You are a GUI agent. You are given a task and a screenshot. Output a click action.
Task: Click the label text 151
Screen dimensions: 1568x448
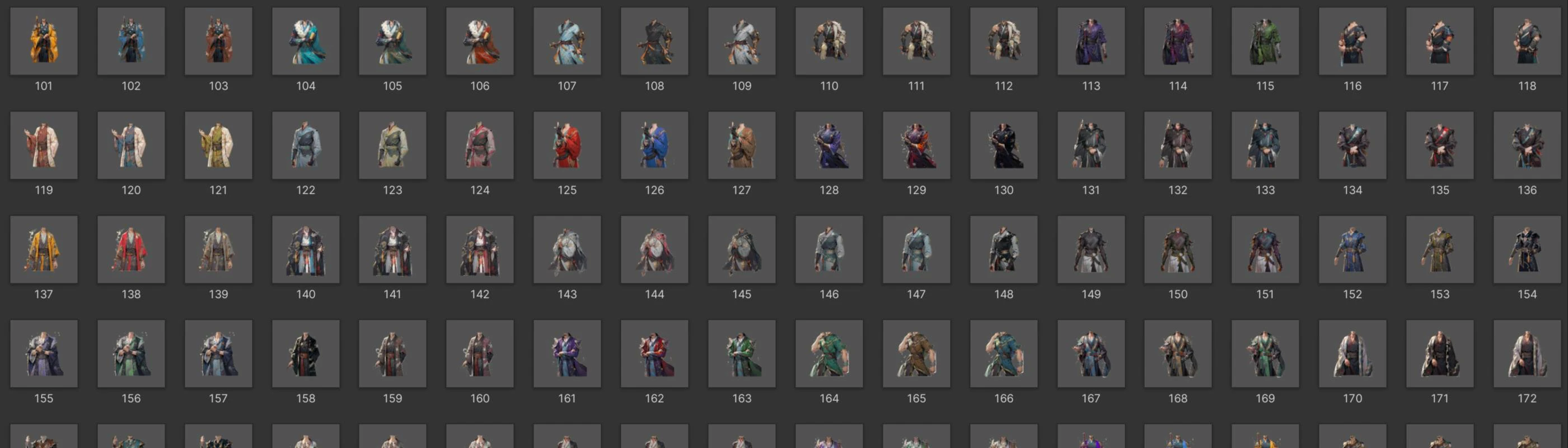pos(1265,294)
